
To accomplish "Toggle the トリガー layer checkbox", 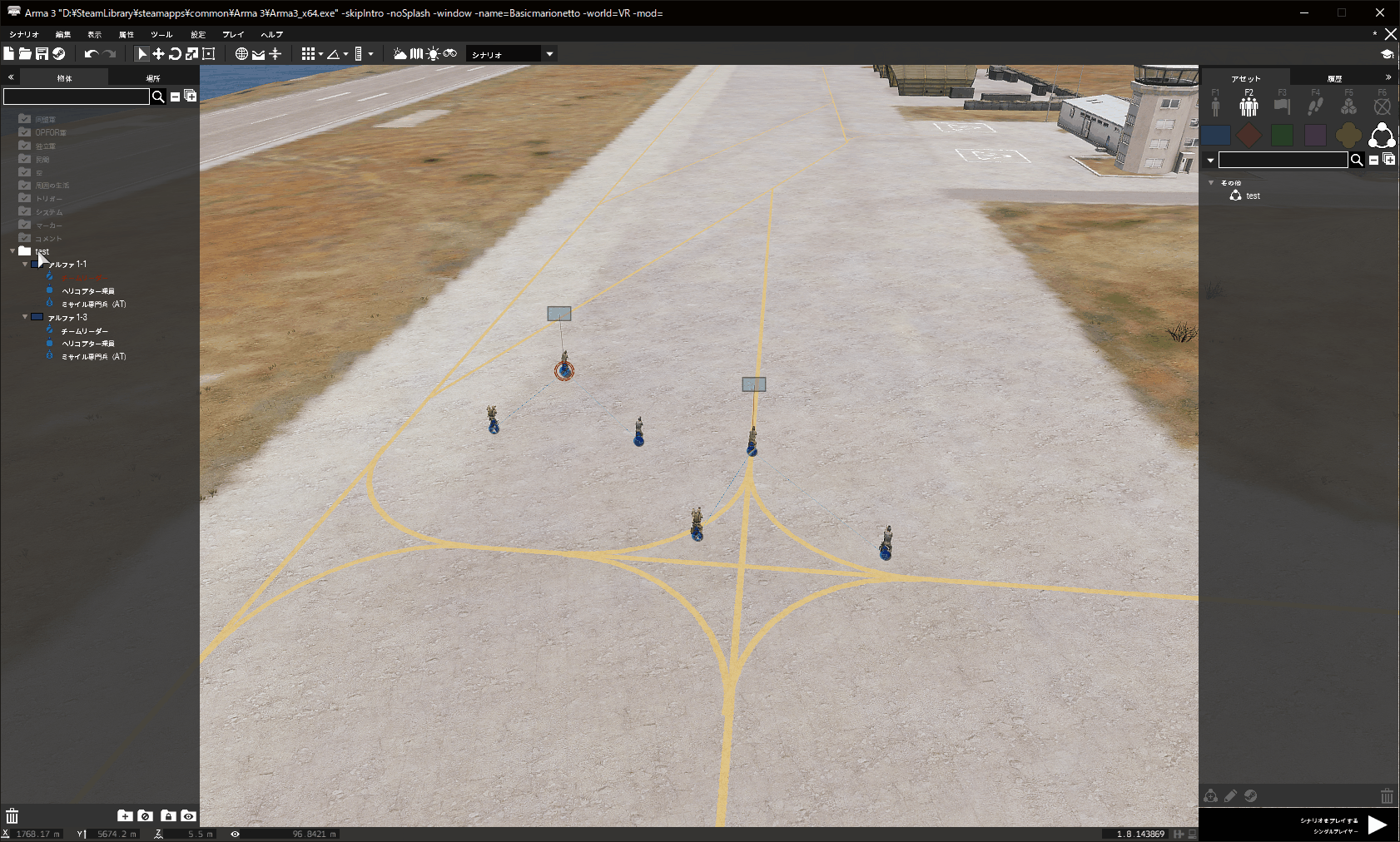I will [24, 199].
